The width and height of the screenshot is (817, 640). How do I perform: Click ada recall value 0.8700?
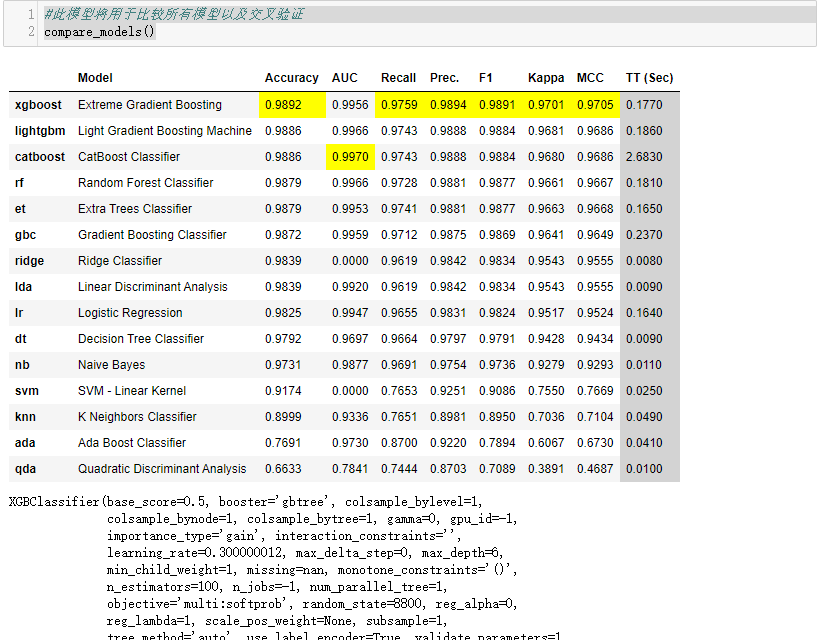[x=399, y=443]
